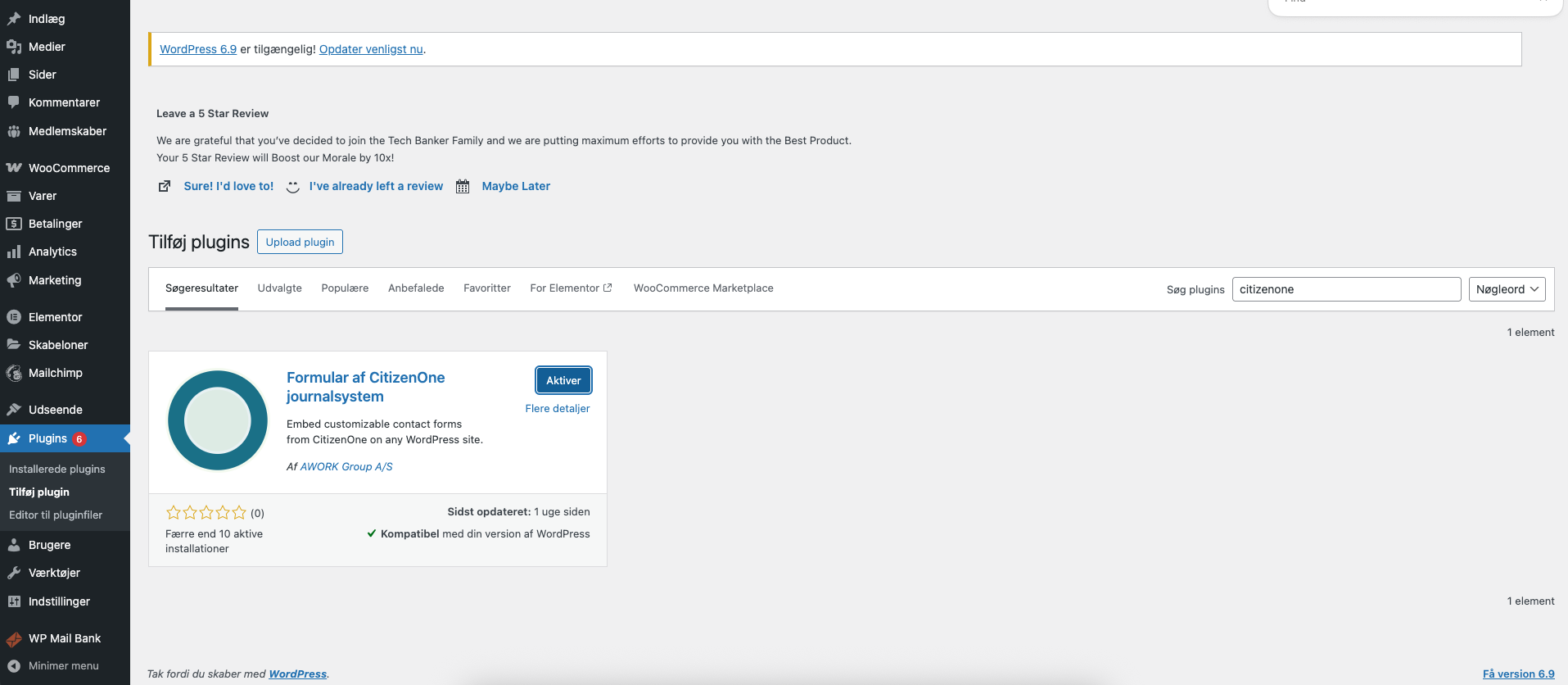
Task: Open the Betalinger payments icon
Action: (14, 224)
